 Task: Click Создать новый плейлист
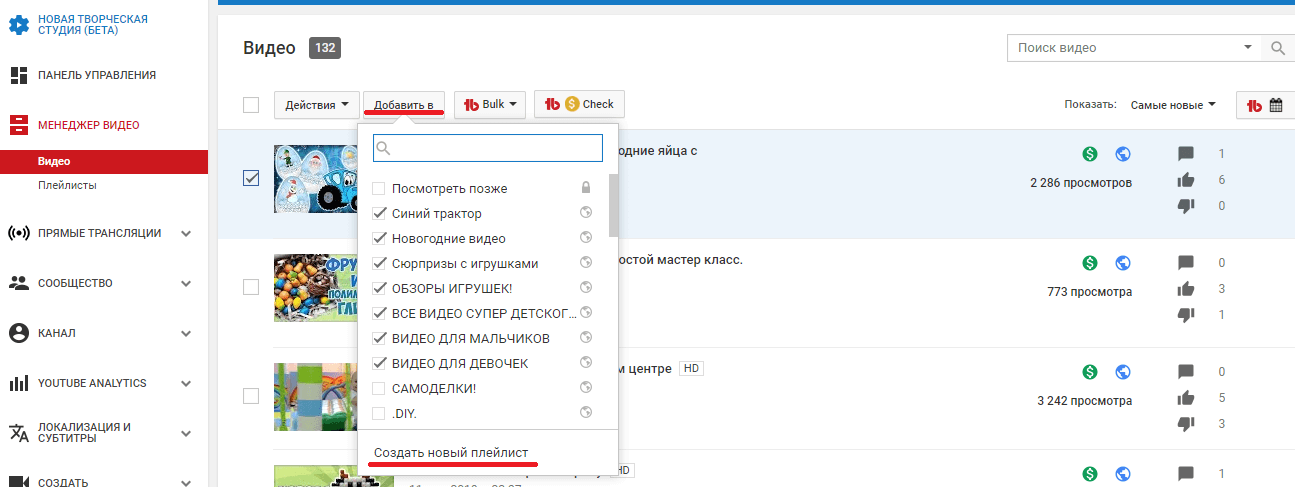451,453
